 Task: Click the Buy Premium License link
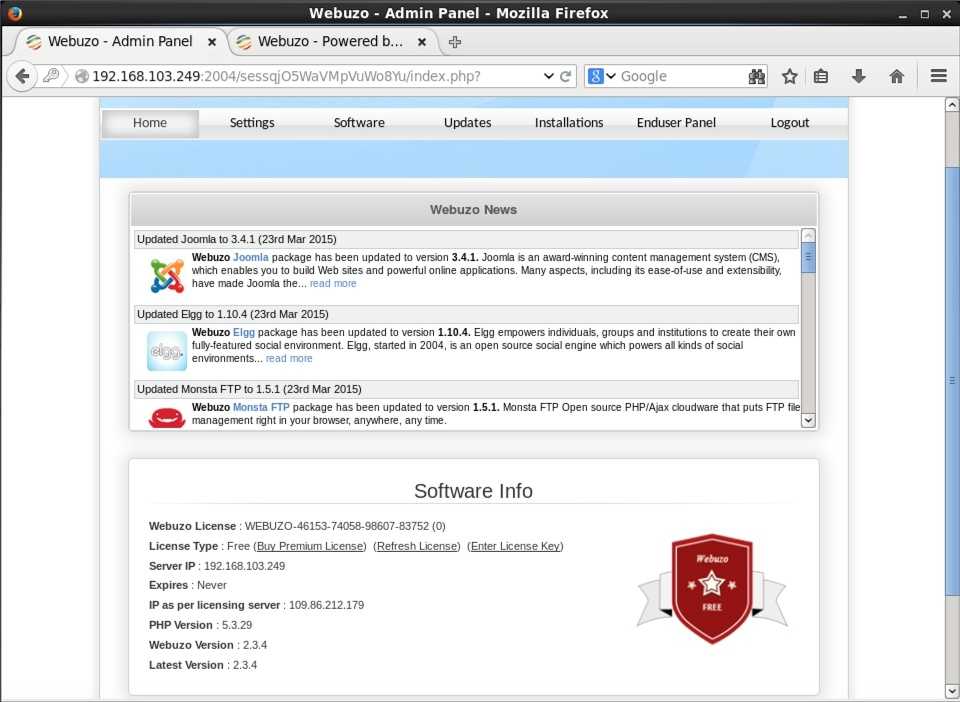[310, 546]
